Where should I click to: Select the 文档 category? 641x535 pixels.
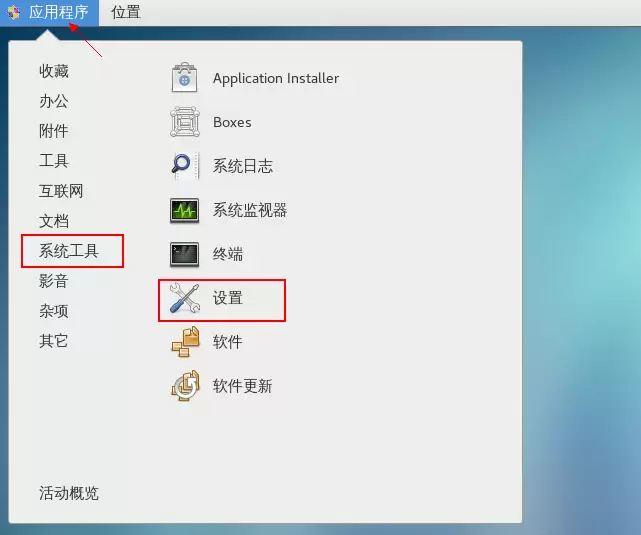(x=54, y=221)
